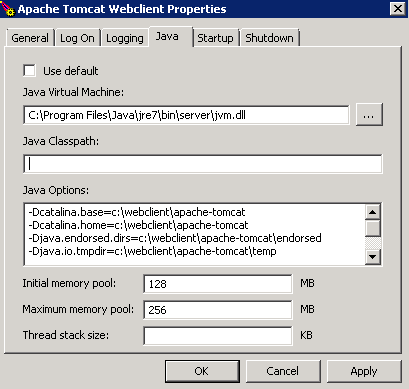Focus the Thread stack size field
The height and width of the screenshot is (389, 409).
pos(218,336)
